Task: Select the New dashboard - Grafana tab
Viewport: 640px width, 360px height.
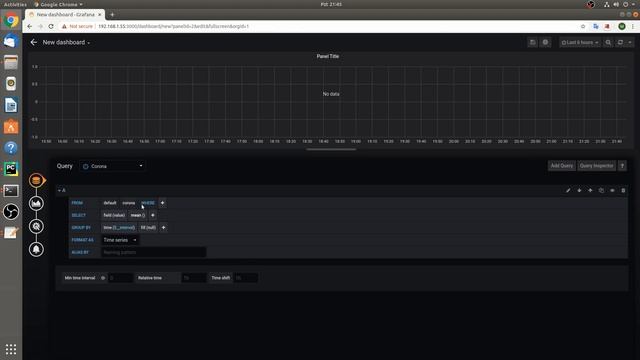Action: (65, 14)
